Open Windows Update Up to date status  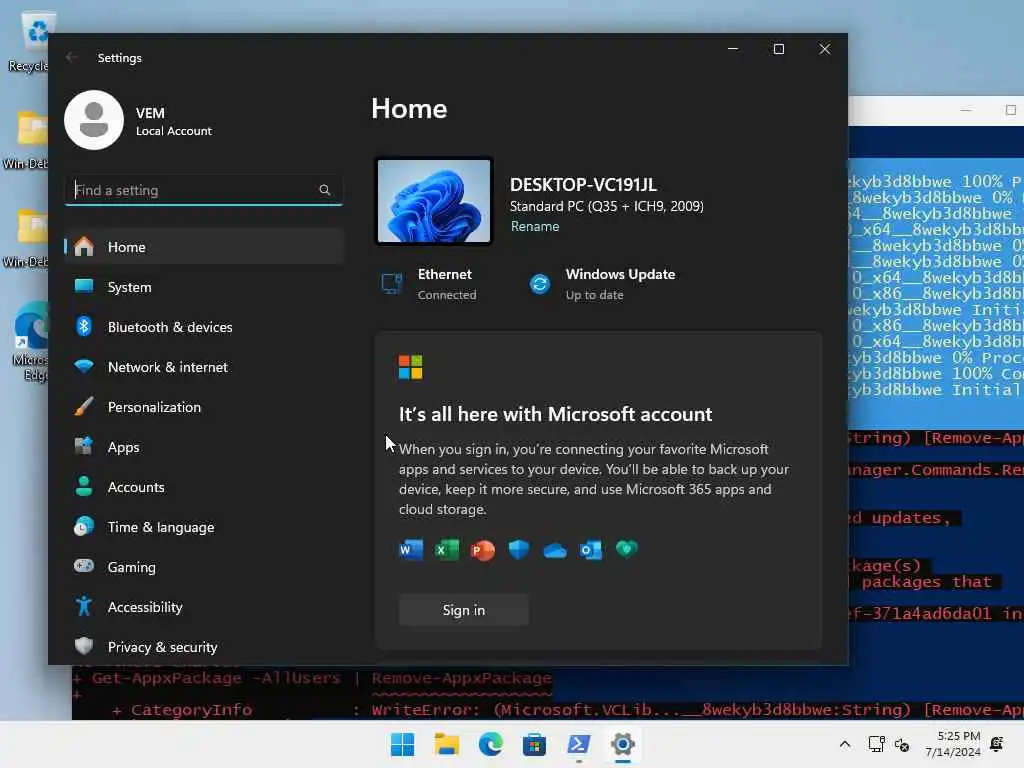pyautogui.click(x=620, y=284)
